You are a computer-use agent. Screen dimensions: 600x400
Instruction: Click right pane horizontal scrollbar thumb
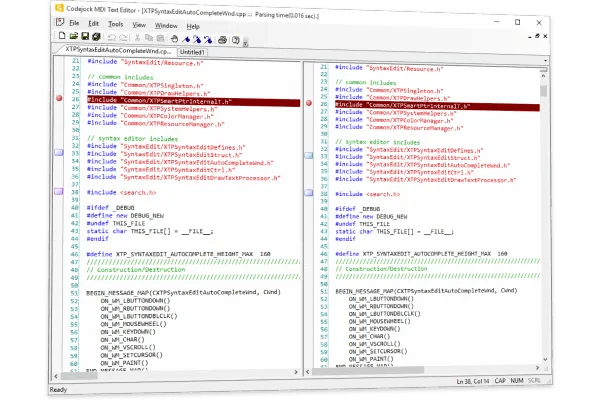[368, 370]
